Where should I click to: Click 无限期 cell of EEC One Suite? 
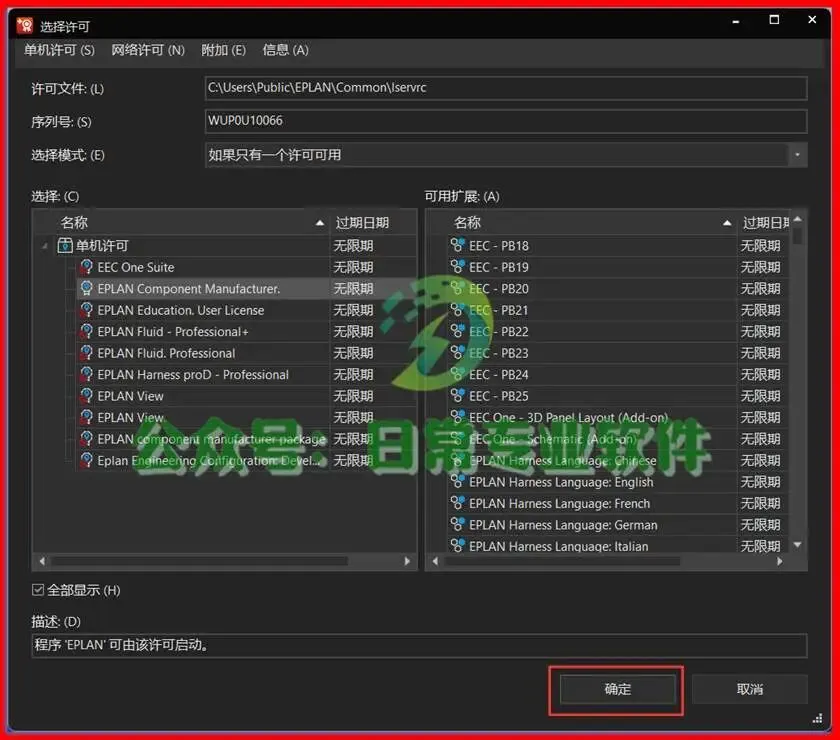point(353,267)
